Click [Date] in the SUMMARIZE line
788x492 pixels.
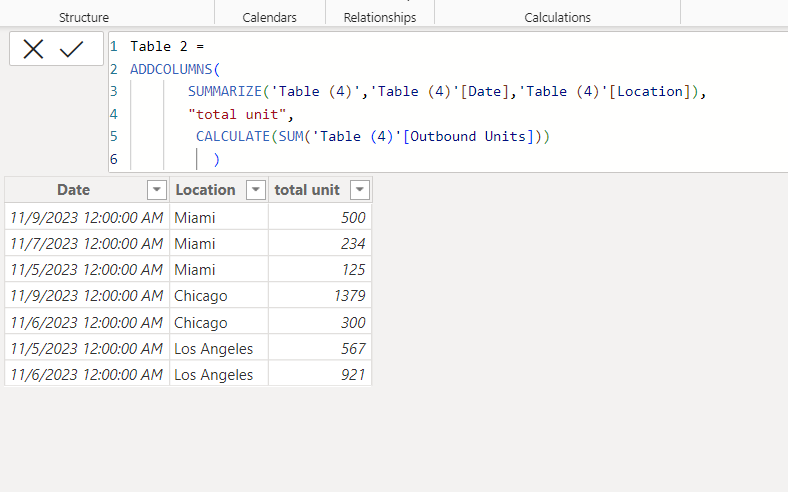coord(485,91)
